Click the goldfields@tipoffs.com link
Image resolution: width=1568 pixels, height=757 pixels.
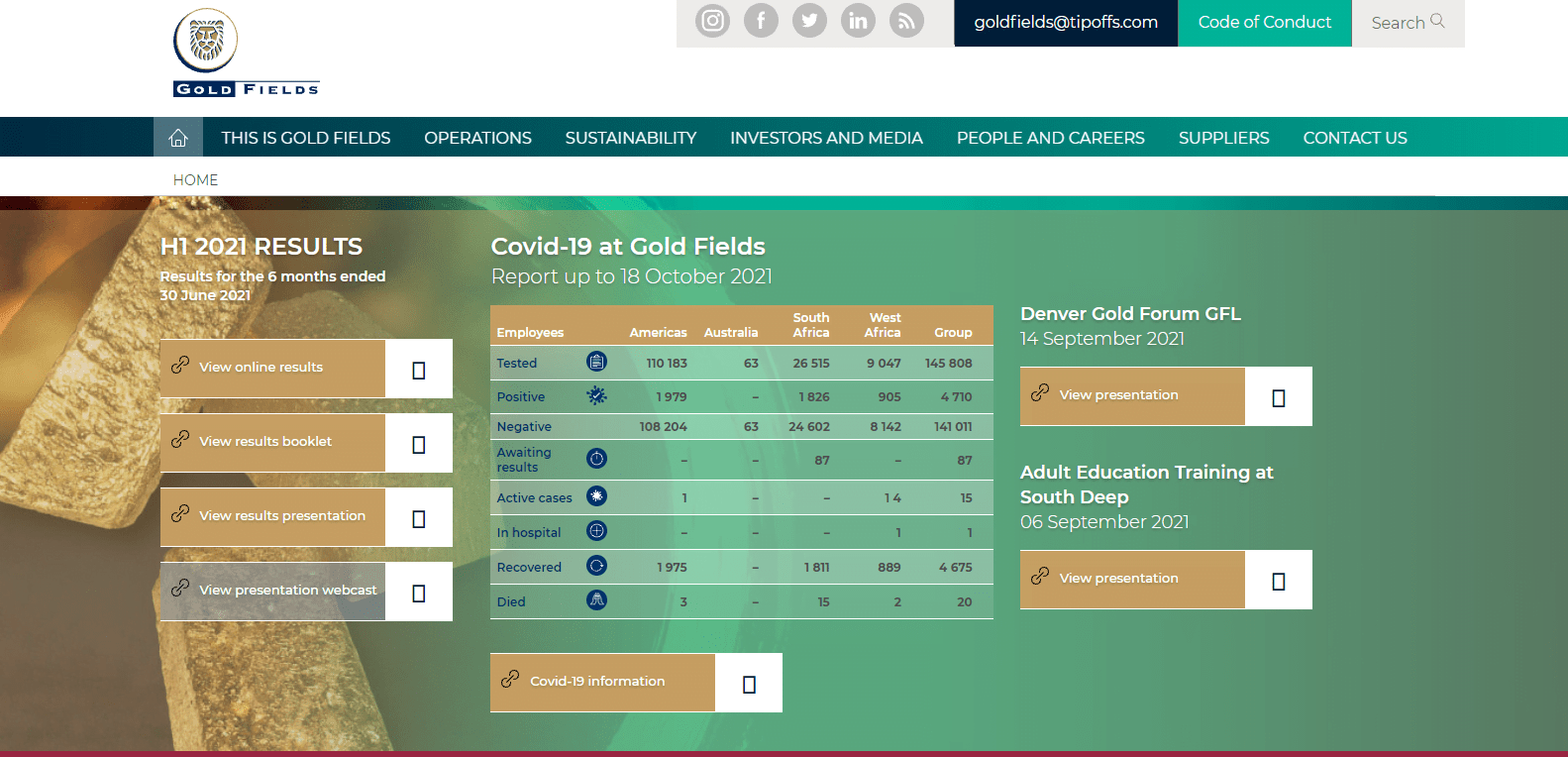[1066, 22]
